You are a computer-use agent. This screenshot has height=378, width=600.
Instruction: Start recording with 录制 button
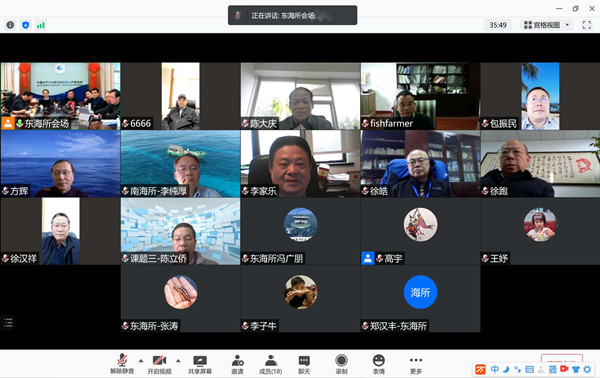pyautogui.click(x=341, y=364)
